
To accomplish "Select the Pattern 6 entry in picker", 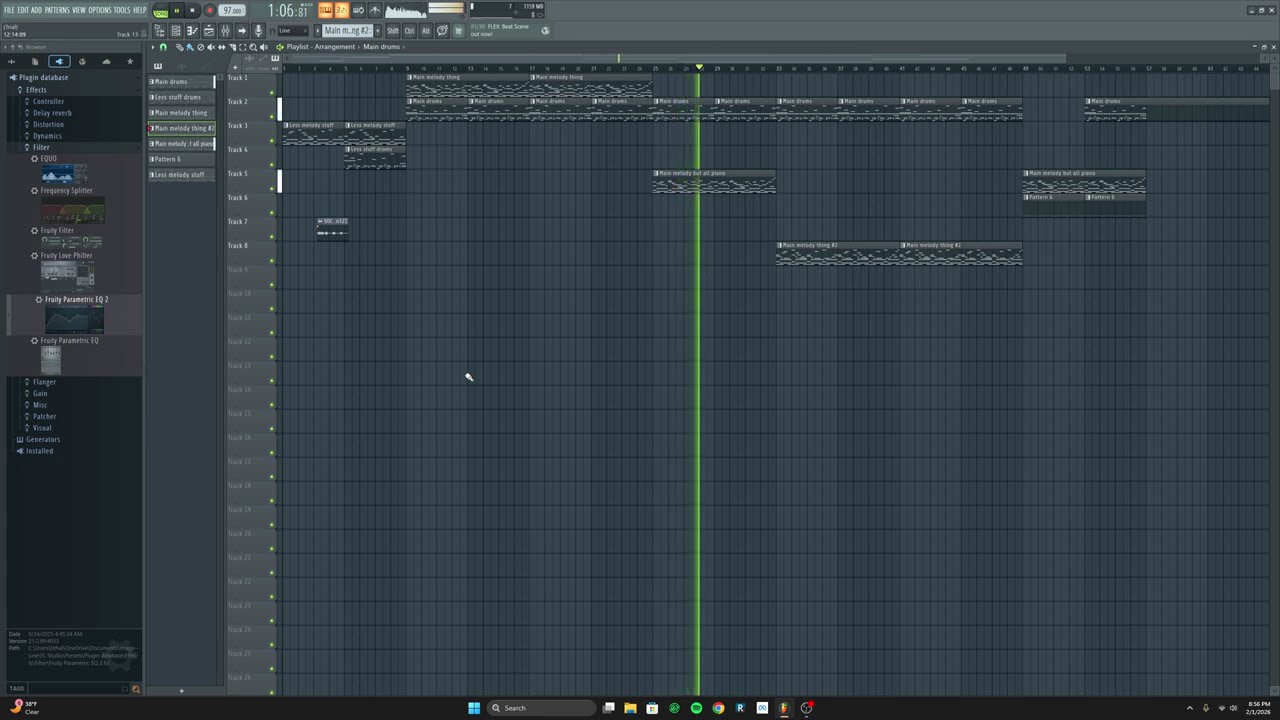I will [181, 159].
